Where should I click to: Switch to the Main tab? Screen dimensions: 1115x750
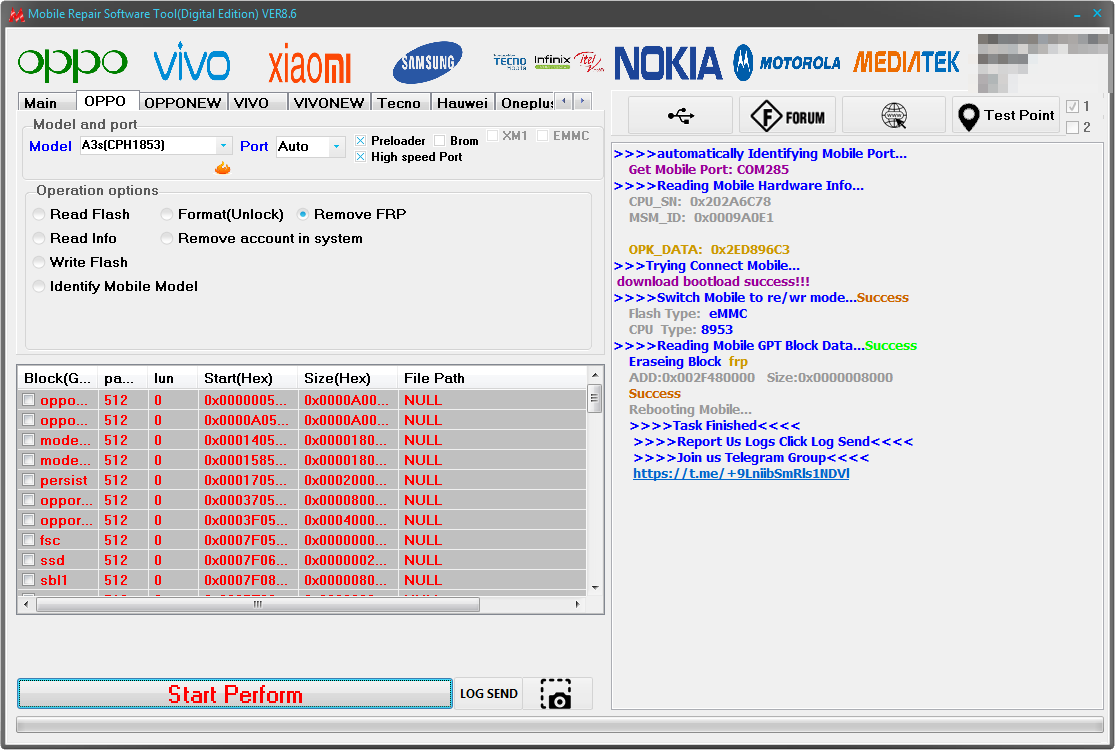click(47, 102)
